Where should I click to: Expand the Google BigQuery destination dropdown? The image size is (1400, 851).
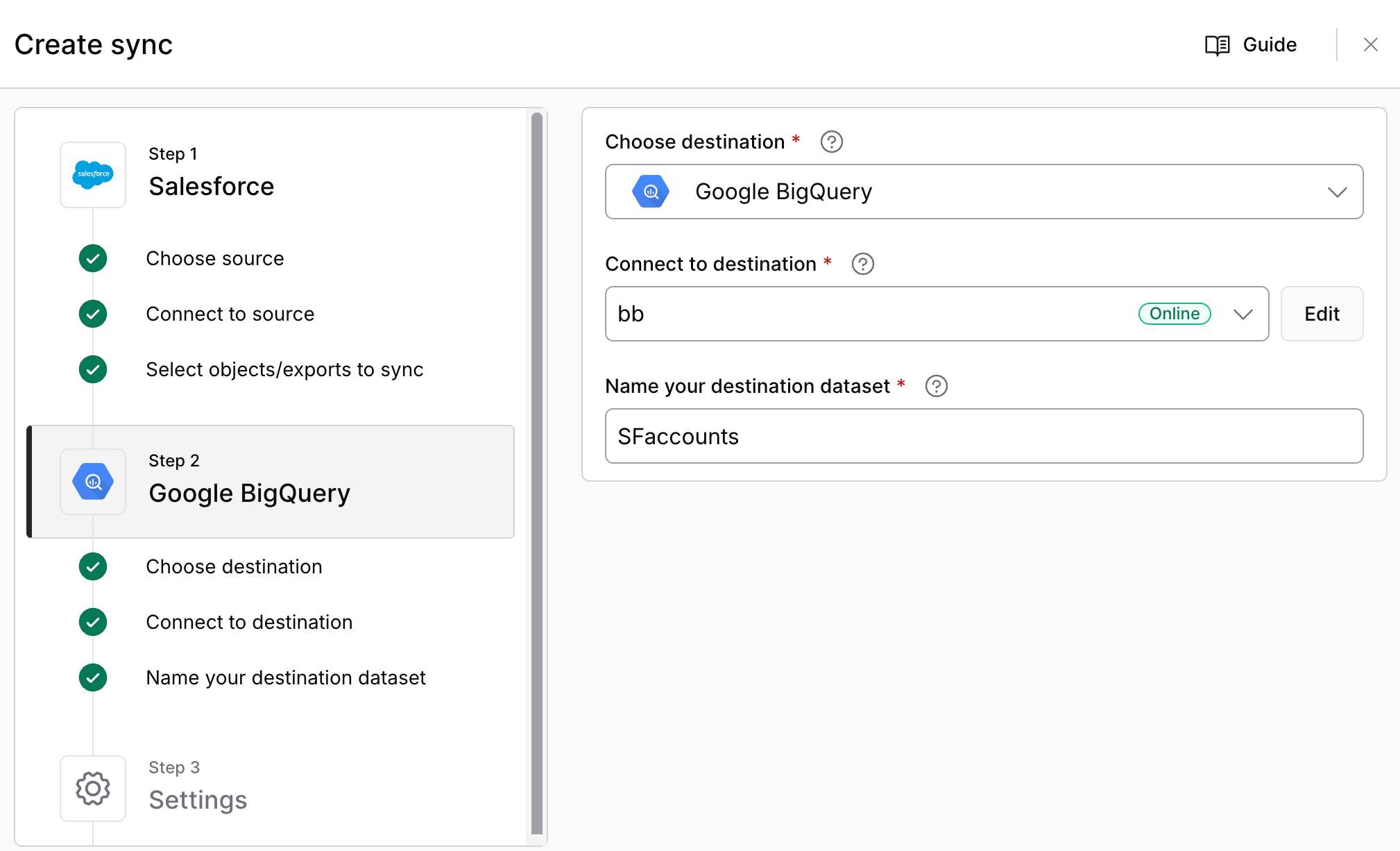click(x=984, y=192)
